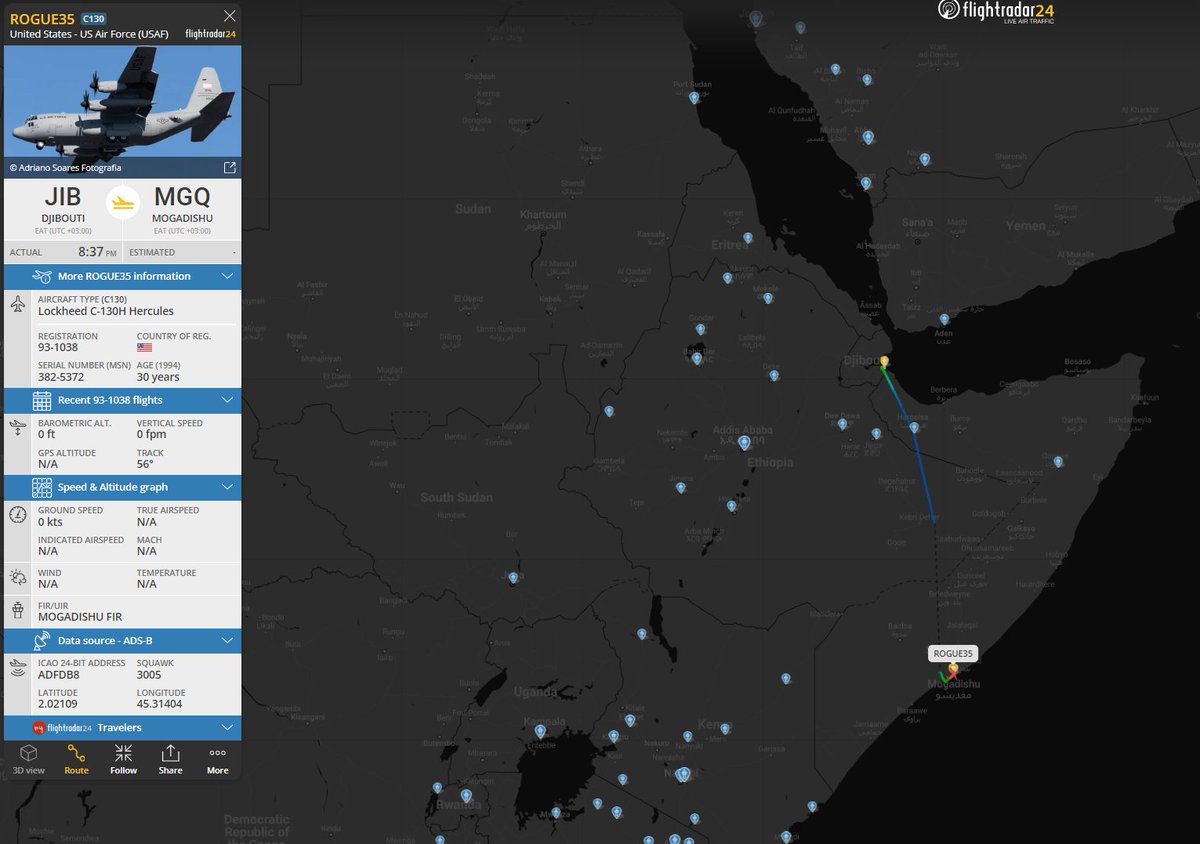
Task: Click the flight status plane icon
Action: (123, 202)
